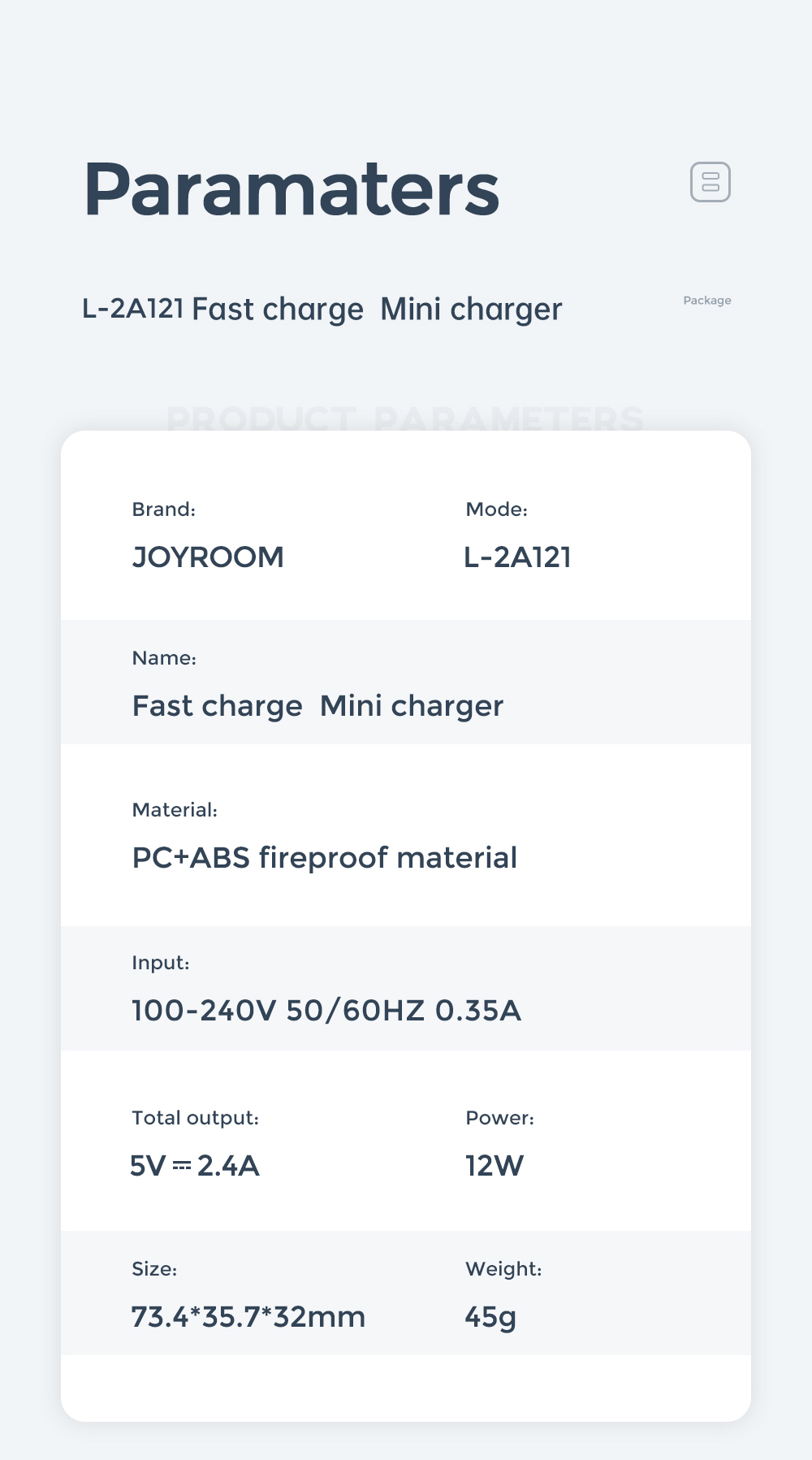The image size is (812, 1460).
Task: Click the Paramaters heading
Action: [x=292, y=190]
